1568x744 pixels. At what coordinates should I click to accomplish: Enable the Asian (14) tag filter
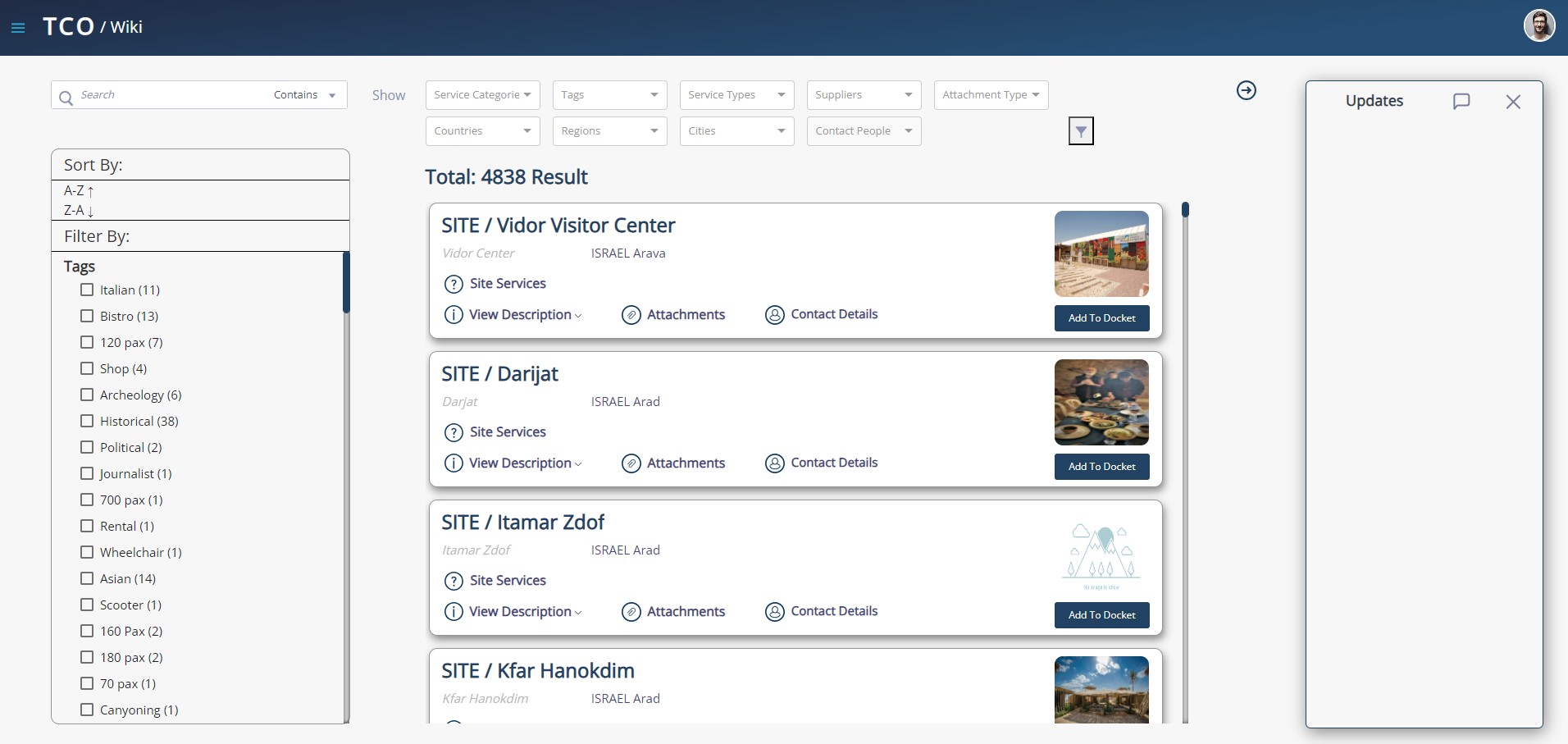(x=87, y=578)
